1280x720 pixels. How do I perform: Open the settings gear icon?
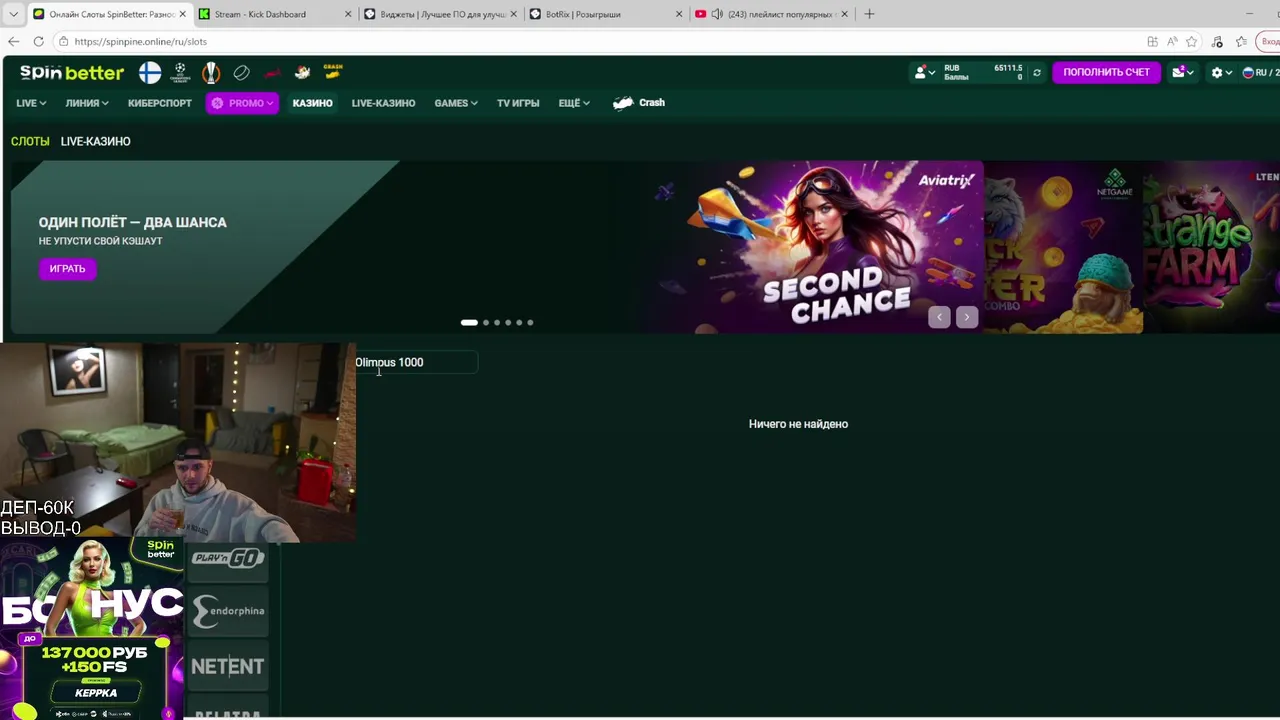[x=1217, y=72]
